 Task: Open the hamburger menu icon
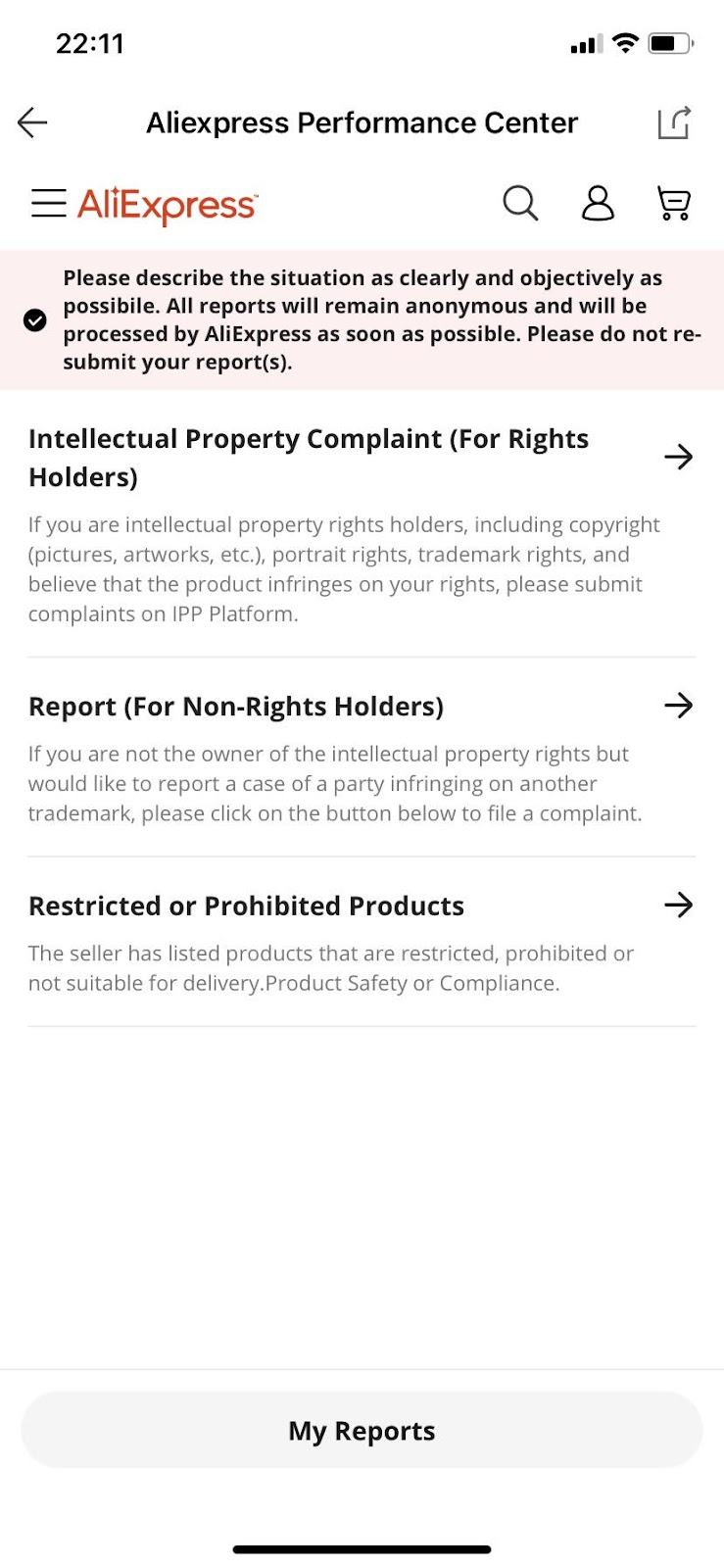[48, 203]
